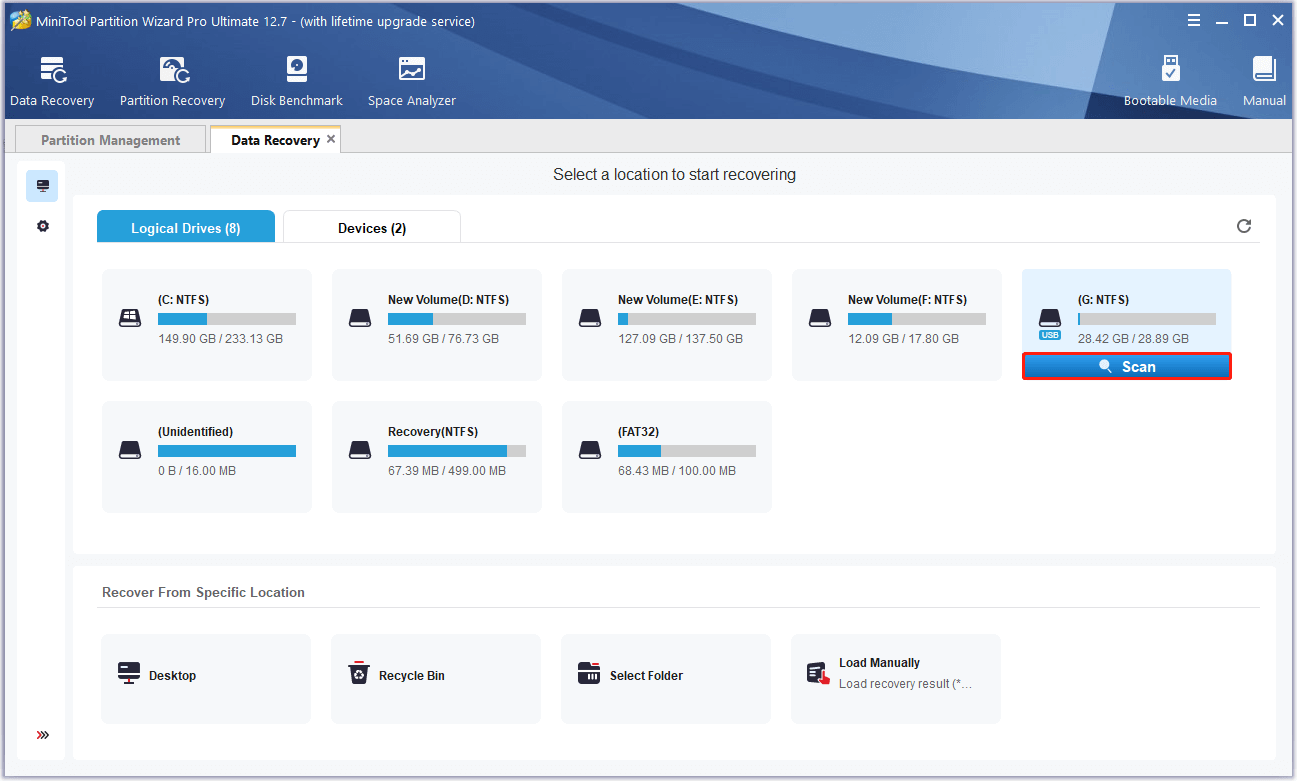Select the Logical Drives (8) tab
Screen dimensions: 1297x781
[186, 227]
